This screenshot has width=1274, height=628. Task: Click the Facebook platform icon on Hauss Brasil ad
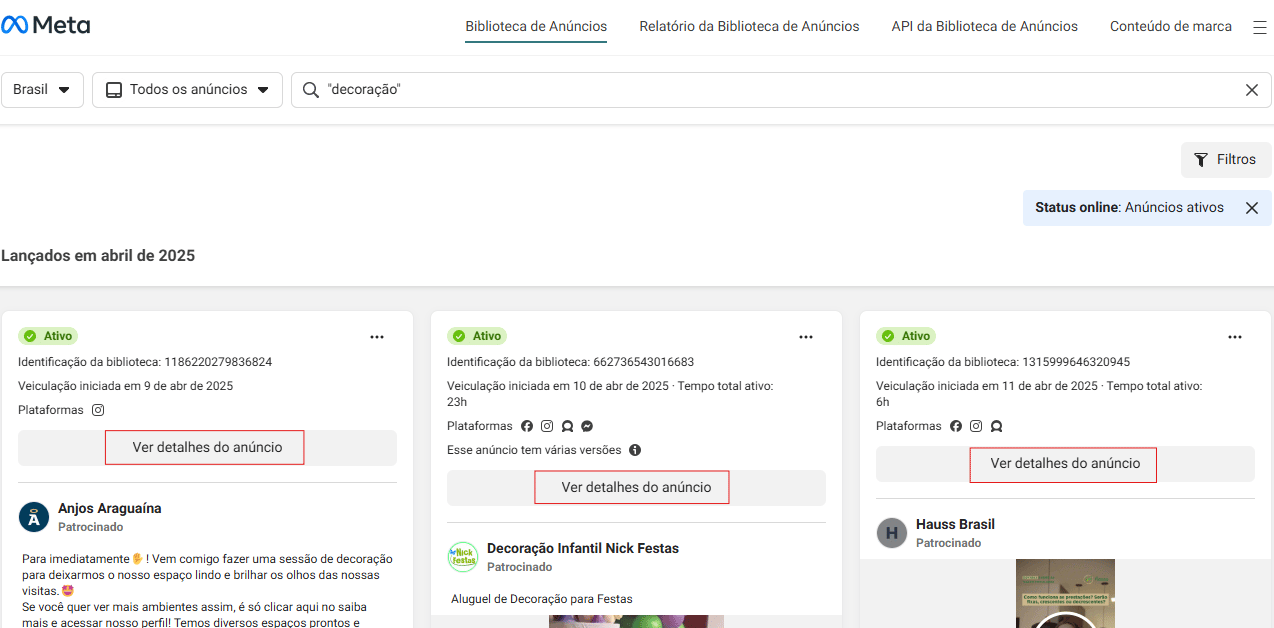tap(956, 426)
